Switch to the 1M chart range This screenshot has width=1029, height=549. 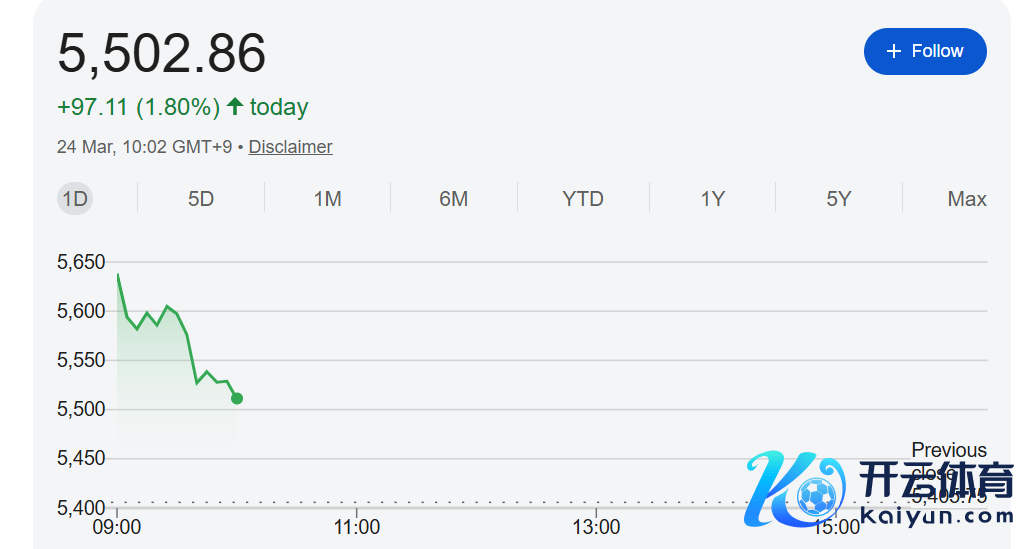click(x=327, y=199)
